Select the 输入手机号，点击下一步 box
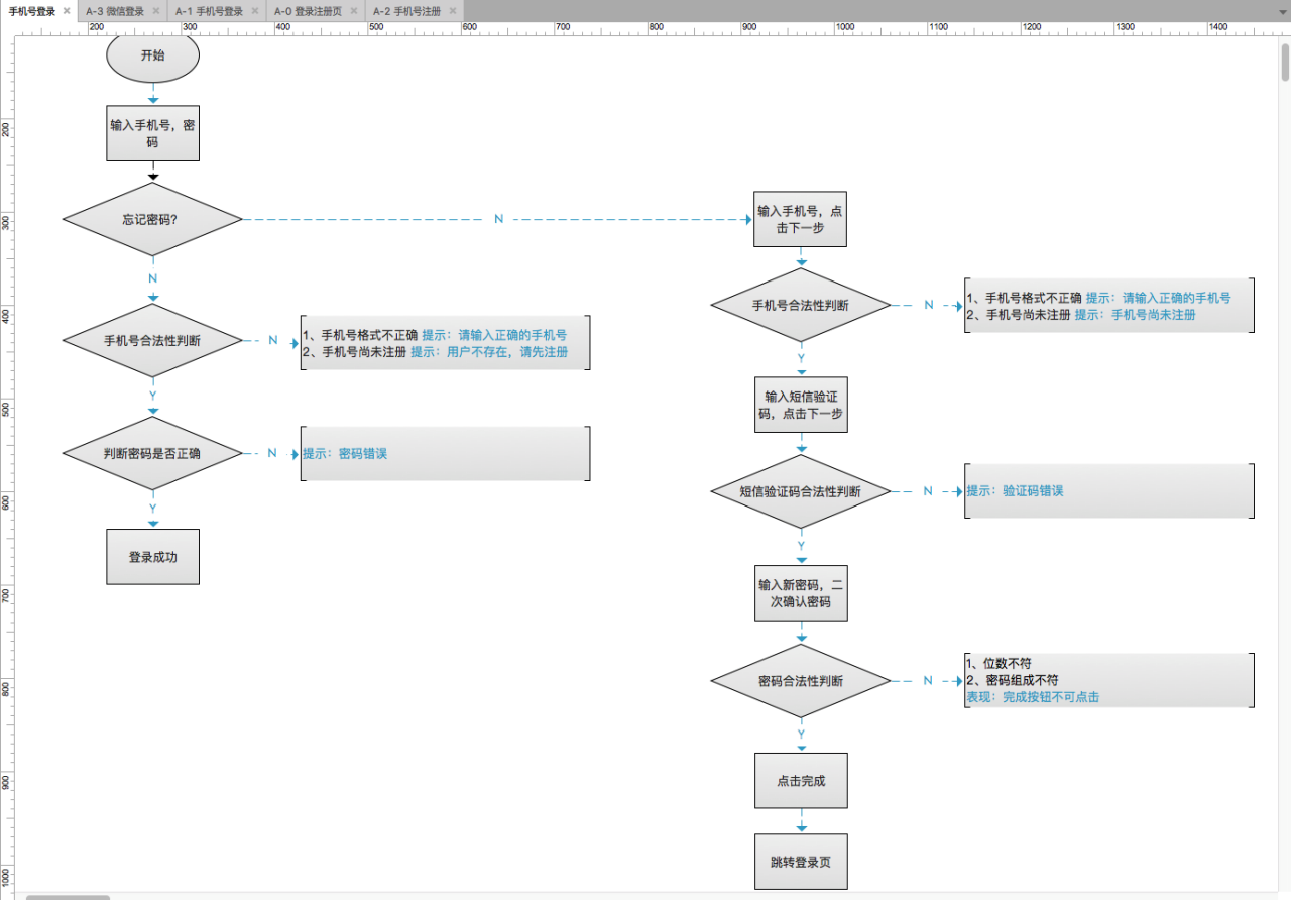This screenshot has width=1291, height=900. (x=800, y=220)
